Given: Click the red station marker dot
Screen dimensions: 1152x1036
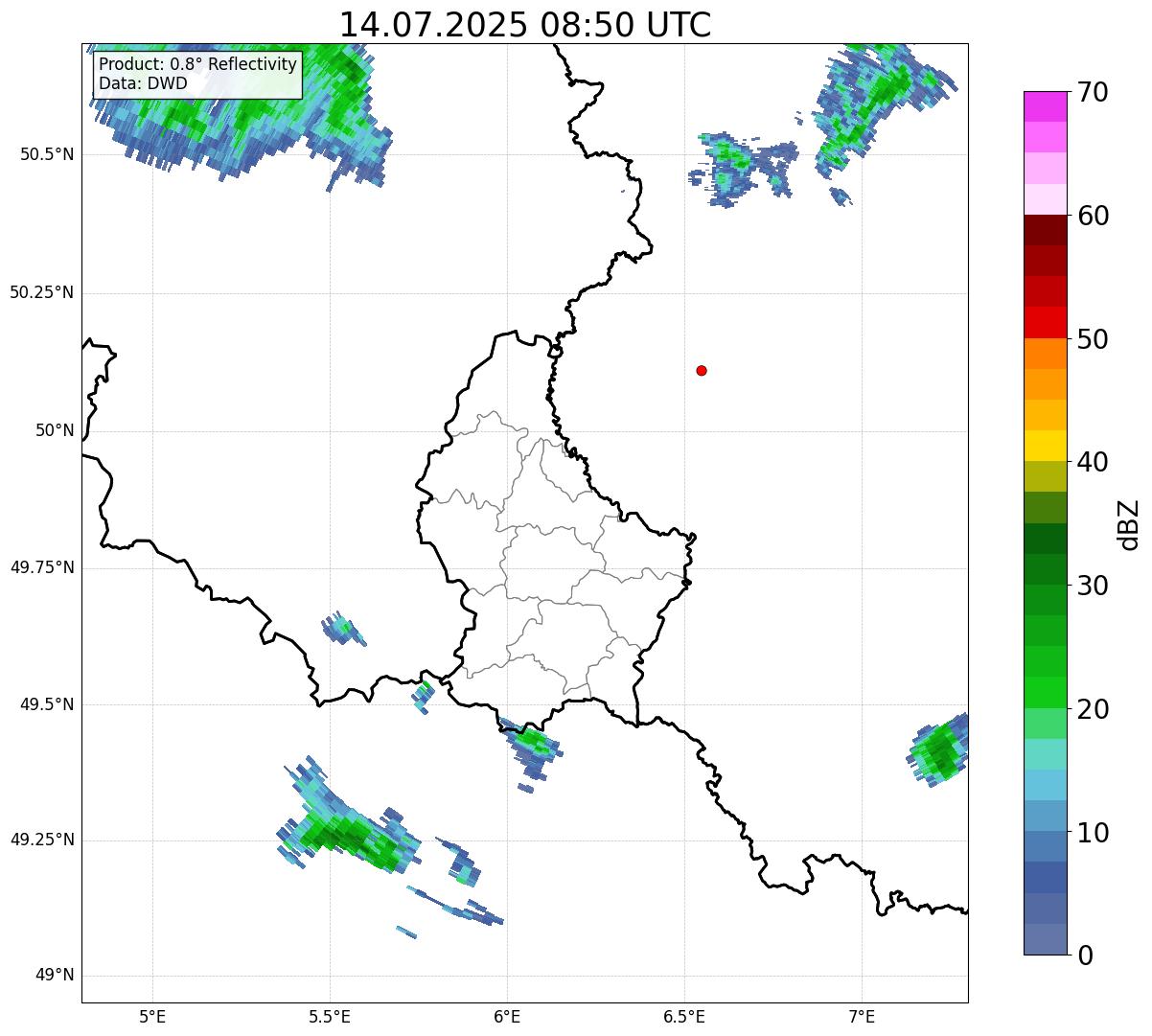Looking at the screenshot, I should tap(702, 370).
